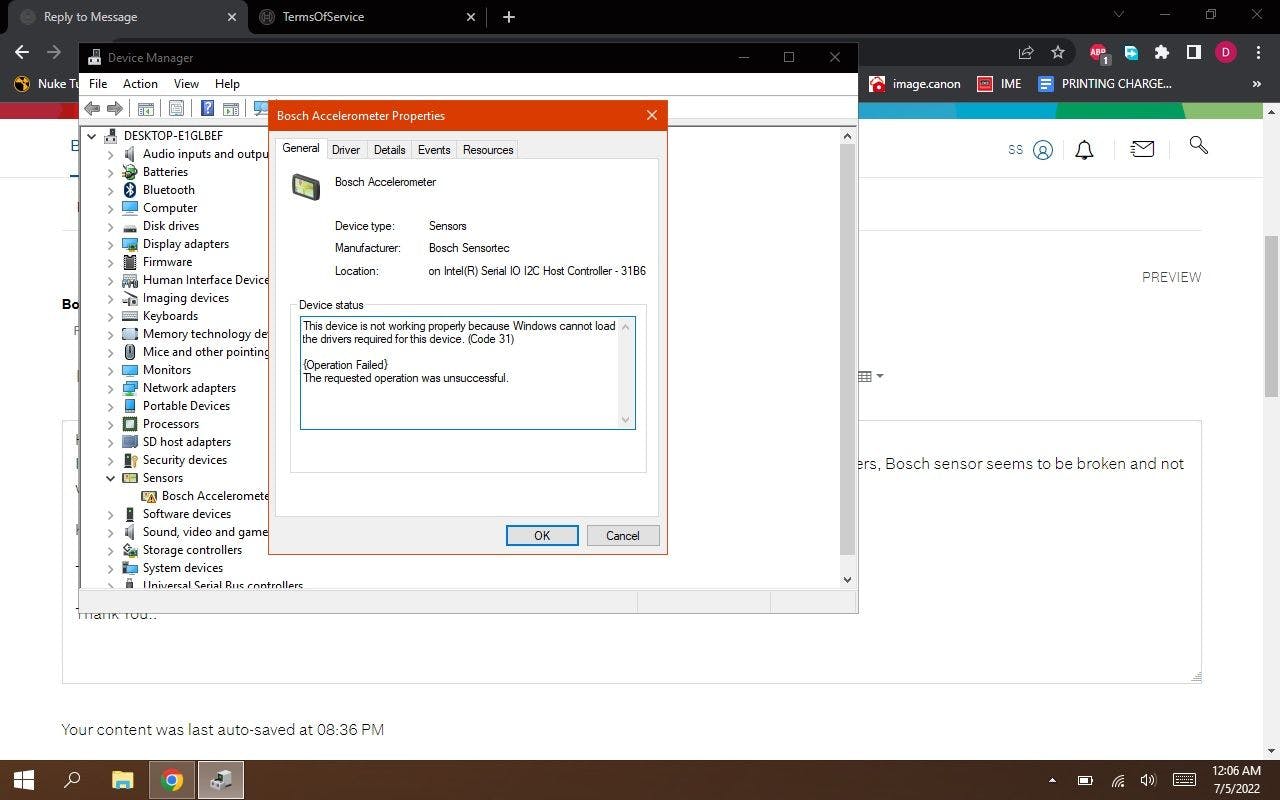Bookmark page with star icon
Screen dimensions: 1280x800
click(x=1058, y=52)
